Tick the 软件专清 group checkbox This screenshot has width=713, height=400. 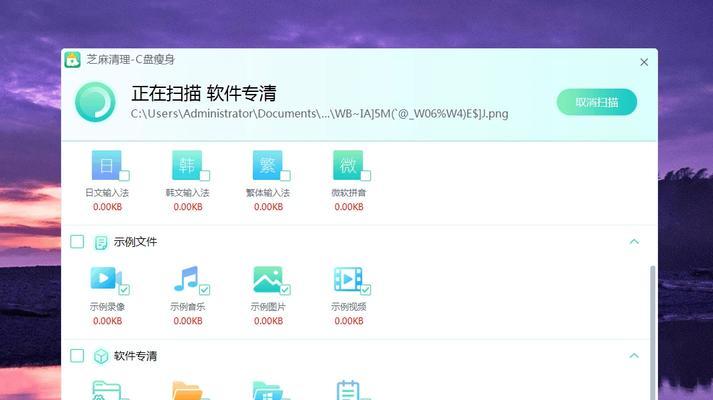coord(77,355)
